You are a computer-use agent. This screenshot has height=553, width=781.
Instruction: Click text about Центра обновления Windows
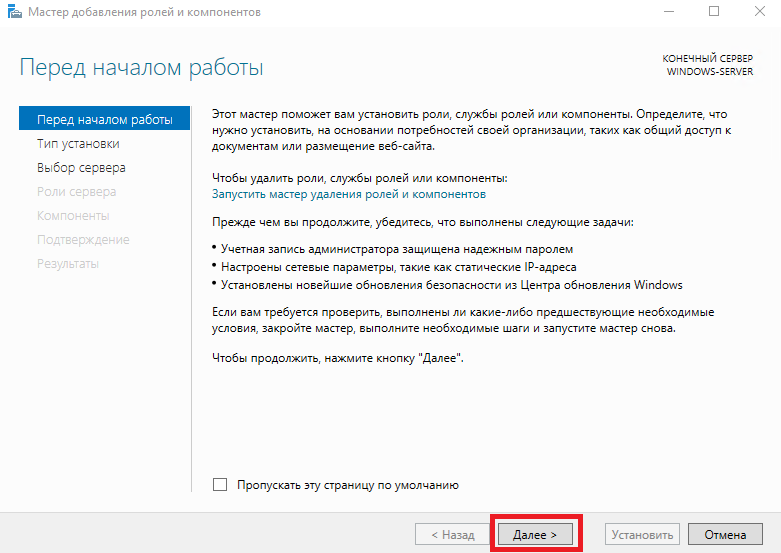coord(451,285)
